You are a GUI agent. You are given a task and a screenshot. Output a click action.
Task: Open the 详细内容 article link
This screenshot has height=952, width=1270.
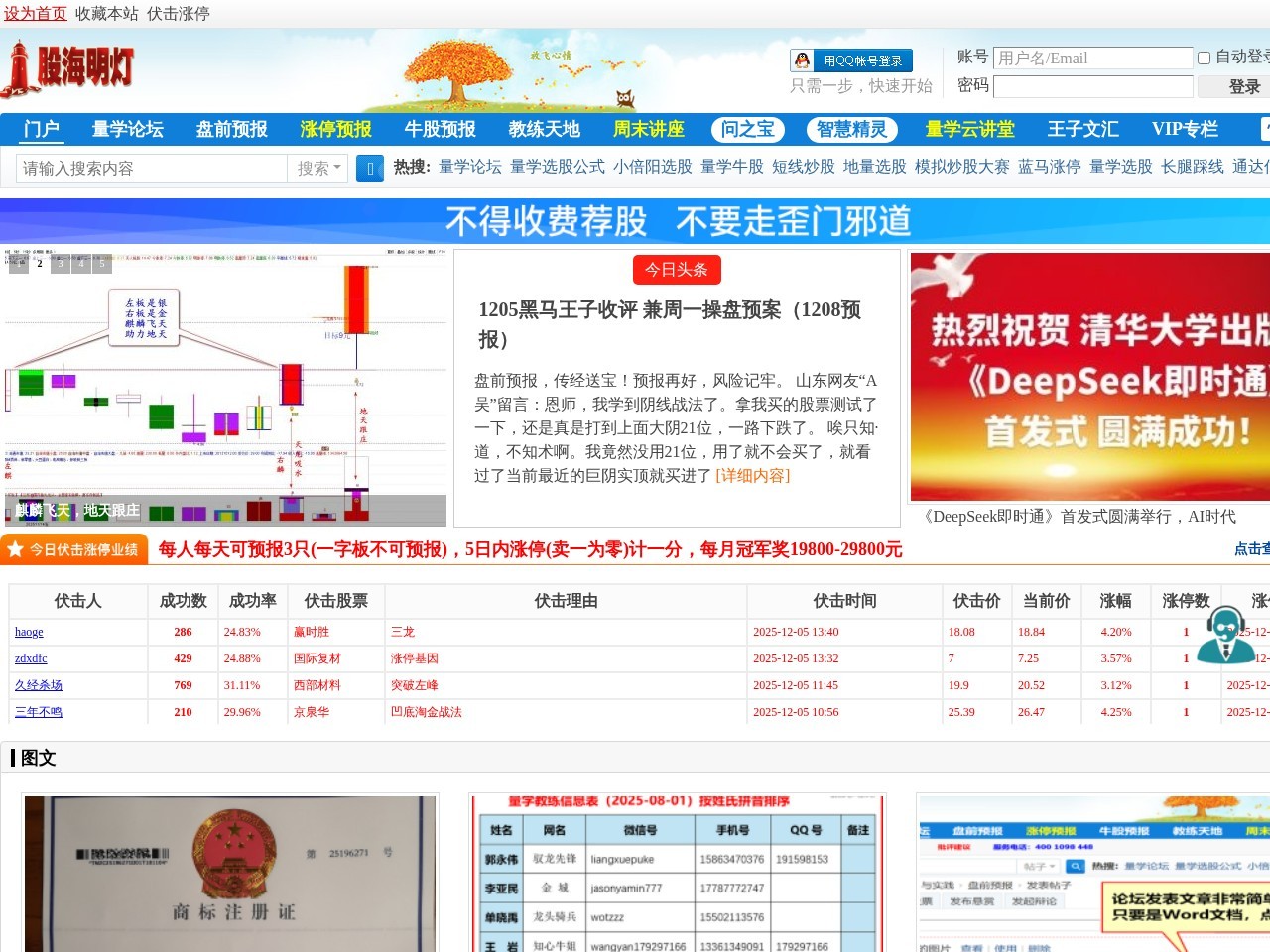point(751,476)
